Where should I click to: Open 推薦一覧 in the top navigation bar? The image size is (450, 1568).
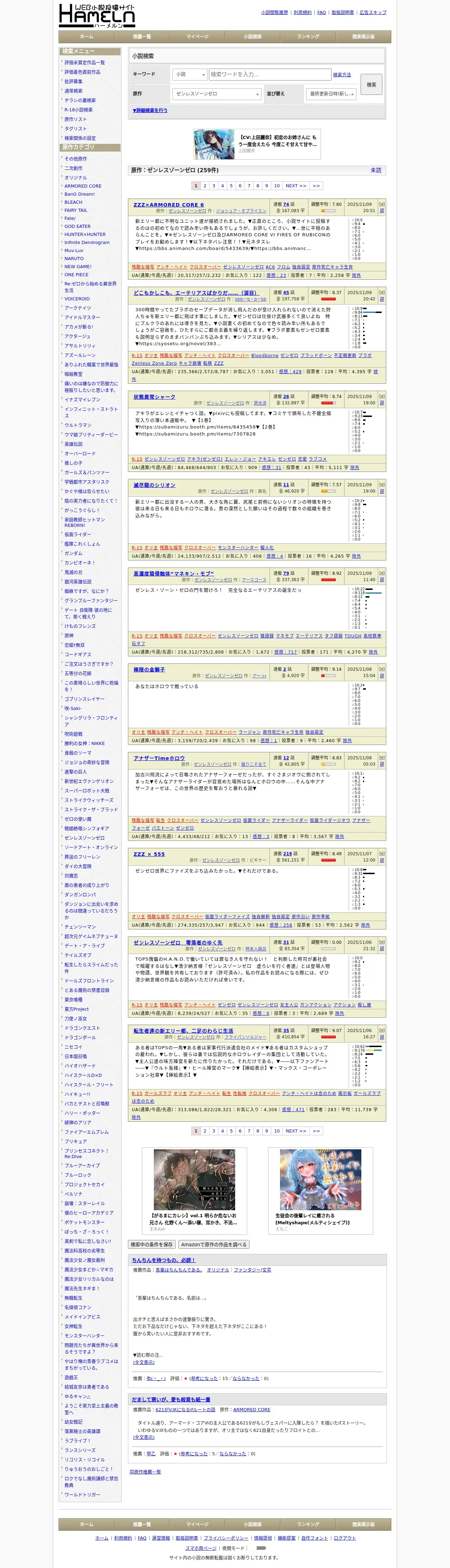click(x=142, y=36)
